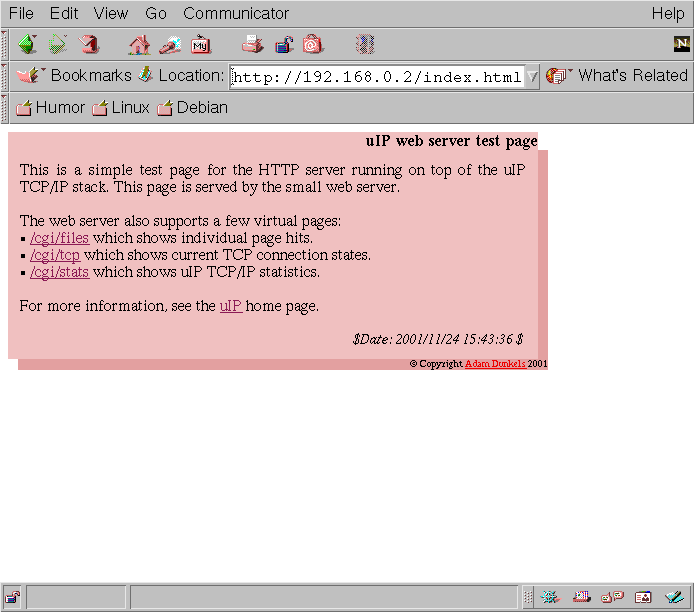This screenshot has height=612, width=694.
Task: Click the component bar grip handle
Action: 528,597
